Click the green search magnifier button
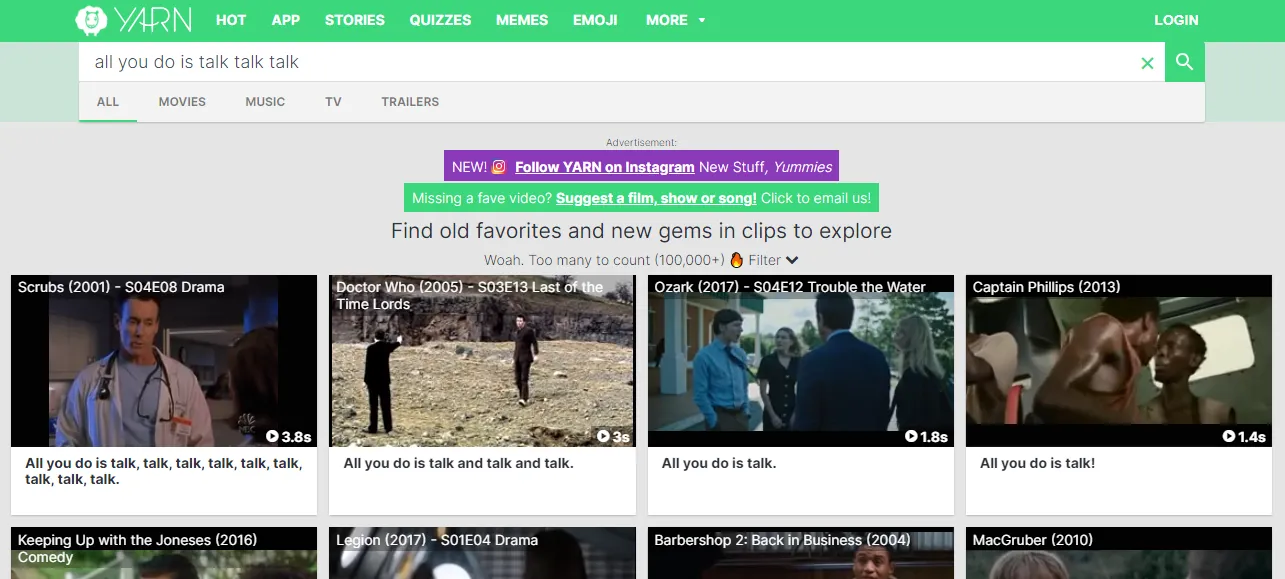This screenshot has width=1285, height=579. [x=1185, y=62]
